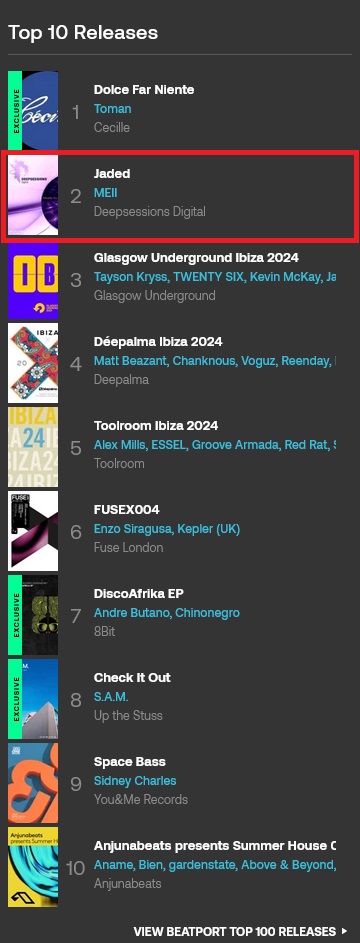Open artist link Toman
This screenshot has height=943, width=360.
[x=112, y=109]
